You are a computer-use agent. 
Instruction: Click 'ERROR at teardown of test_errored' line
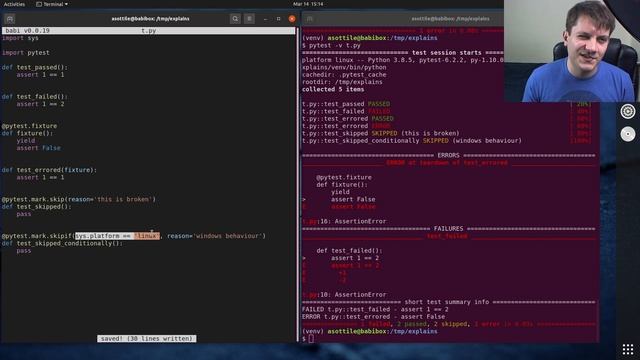coord(447,163)
